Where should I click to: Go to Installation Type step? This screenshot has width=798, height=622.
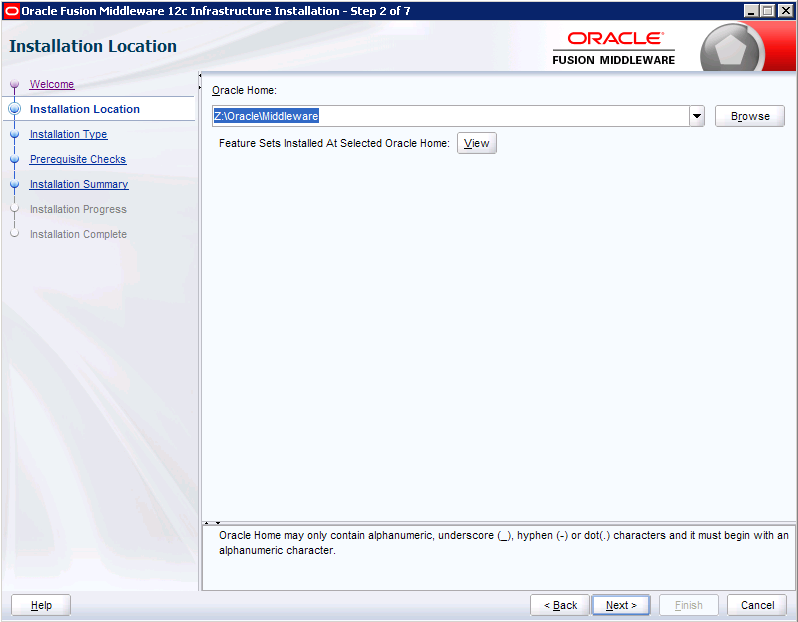coord(68,134)
